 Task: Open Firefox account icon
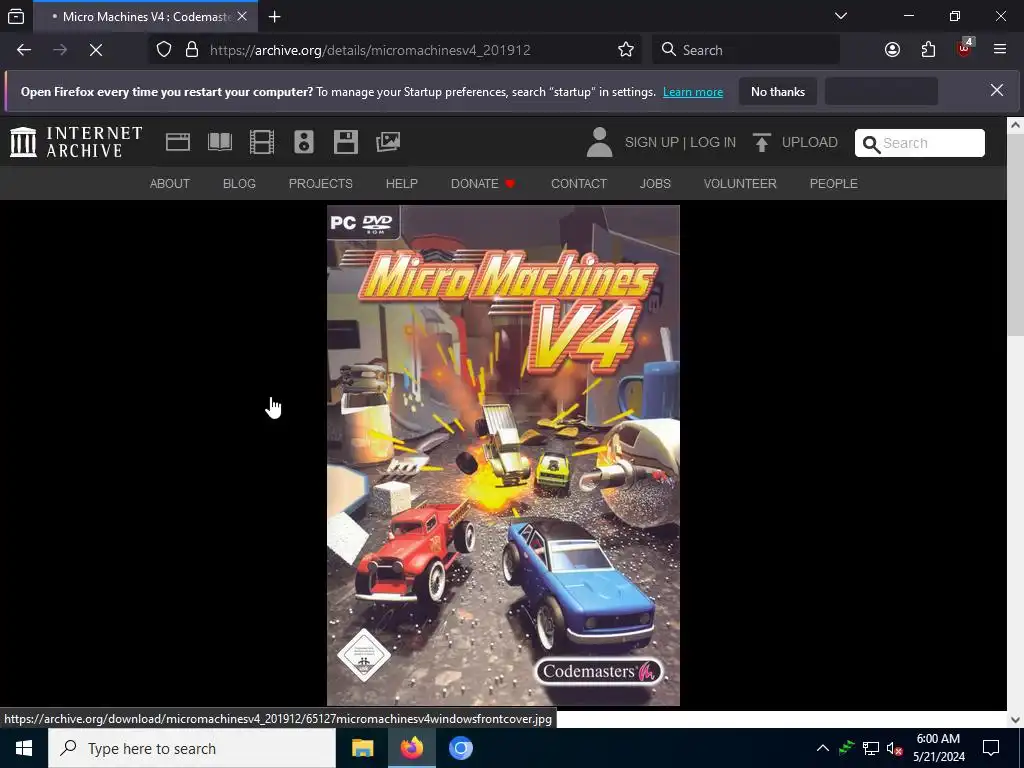click(x=892, y=50)
